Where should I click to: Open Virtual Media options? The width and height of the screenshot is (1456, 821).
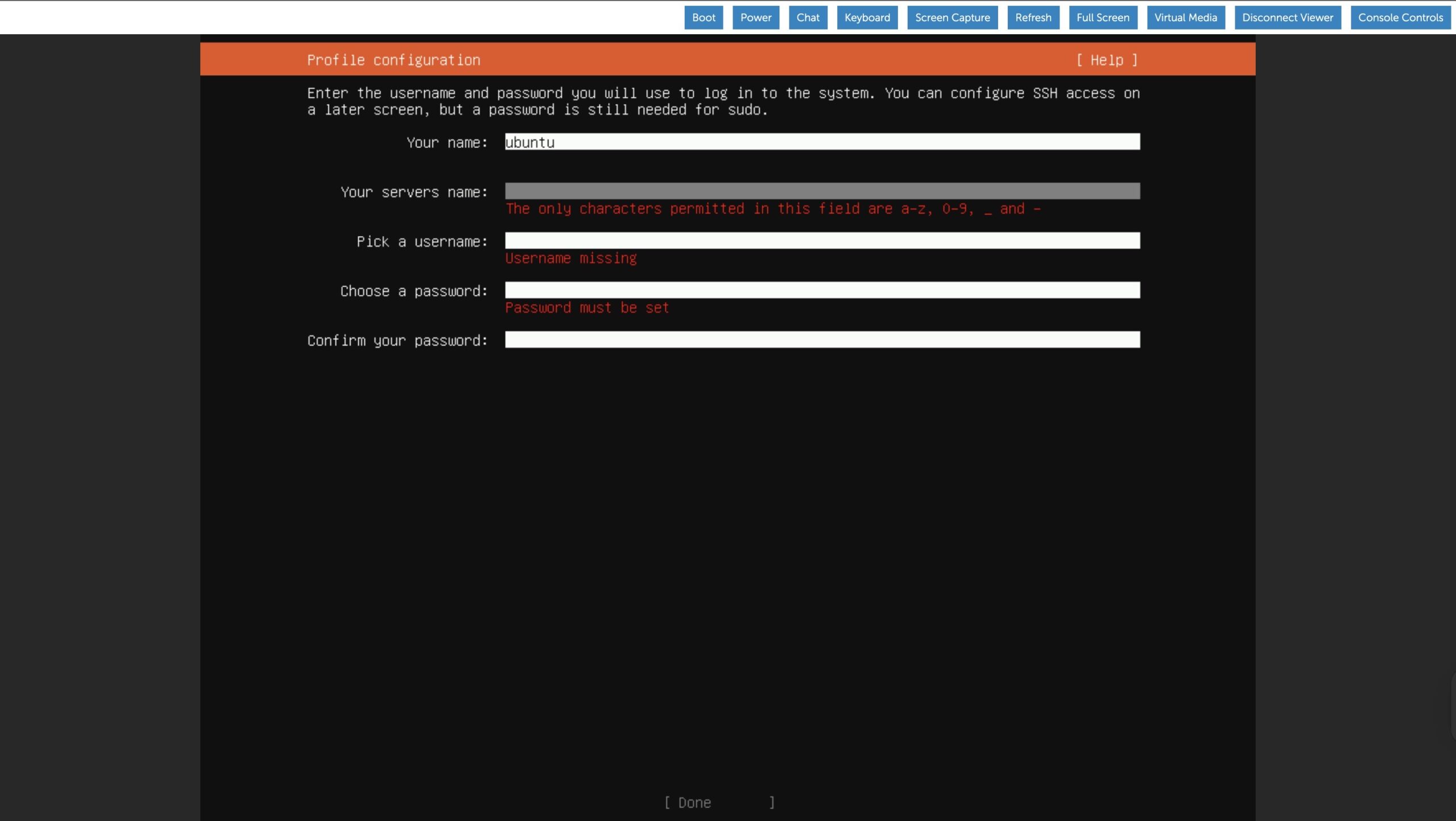click(1185, 18)
